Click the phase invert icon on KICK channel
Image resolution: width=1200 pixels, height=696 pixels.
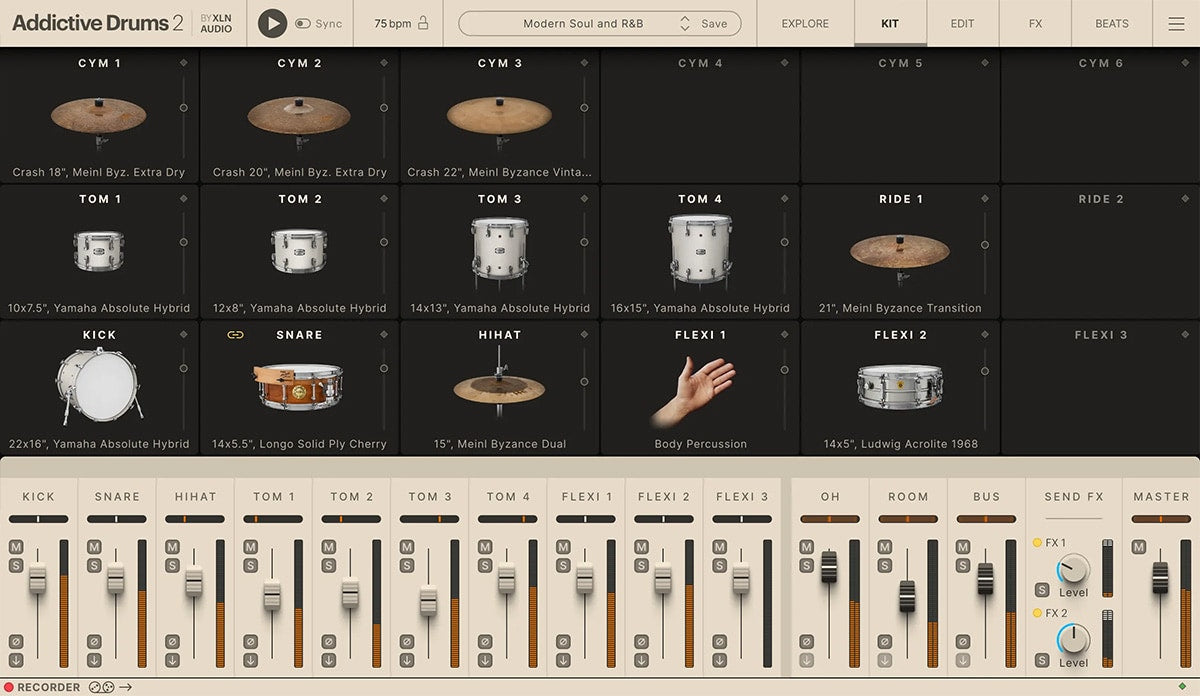tap(16, 641)
